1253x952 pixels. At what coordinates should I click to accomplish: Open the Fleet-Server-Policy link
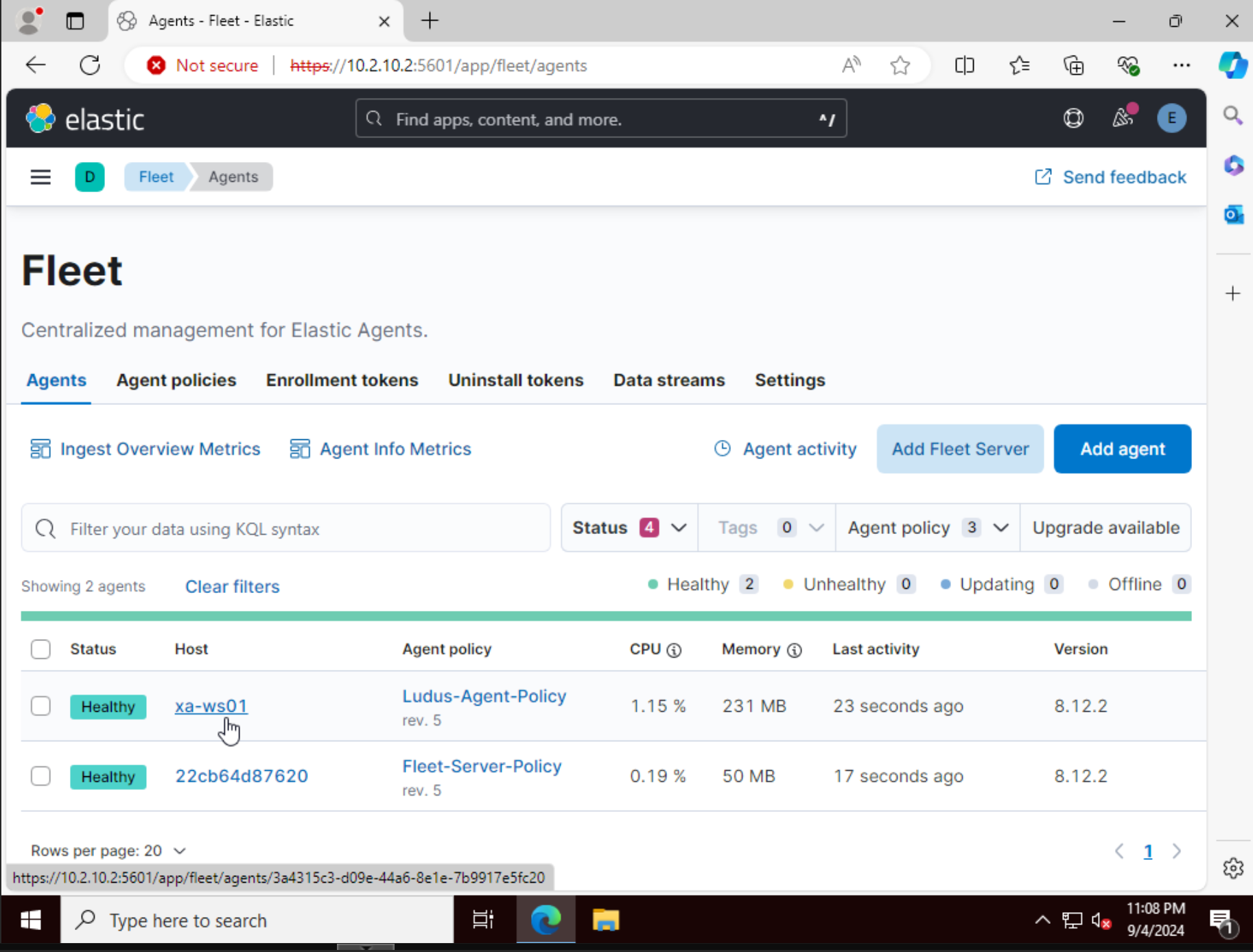(x=482, y=766)
